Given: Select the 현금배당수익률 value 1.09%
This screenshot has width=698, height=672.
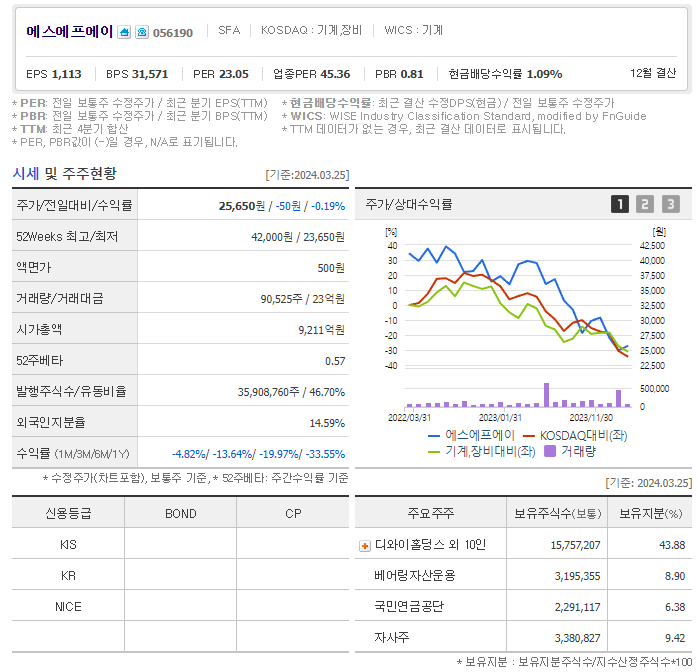Looking at the screenshot, I should pos(544,74).
